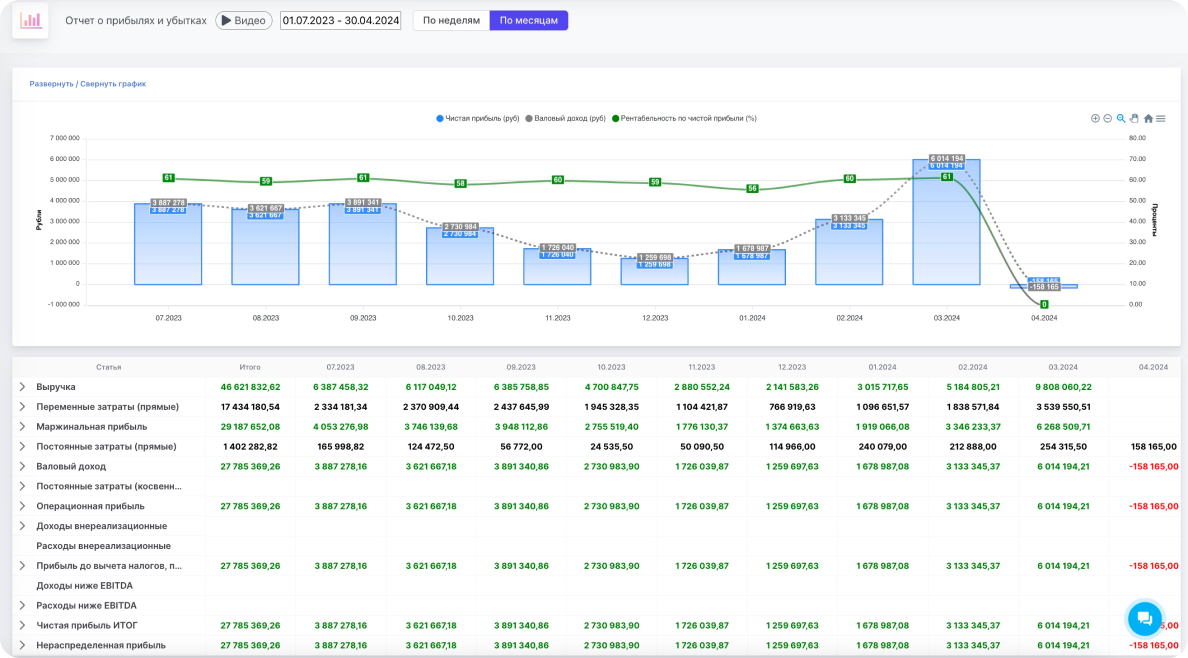Toggle the Валовый доход (руб) legend series
Viewport: 1188px width, 658px height.
(569, 118)
